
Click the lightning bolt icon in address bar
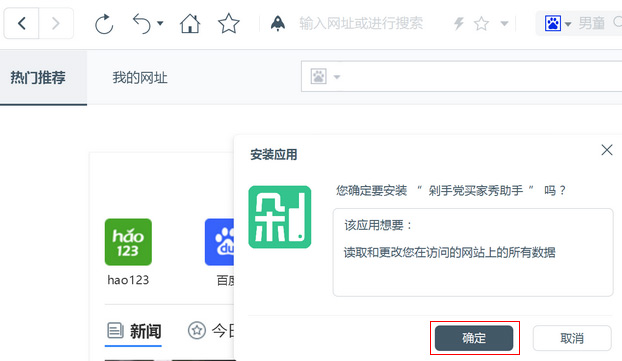[x=459, y=23]
